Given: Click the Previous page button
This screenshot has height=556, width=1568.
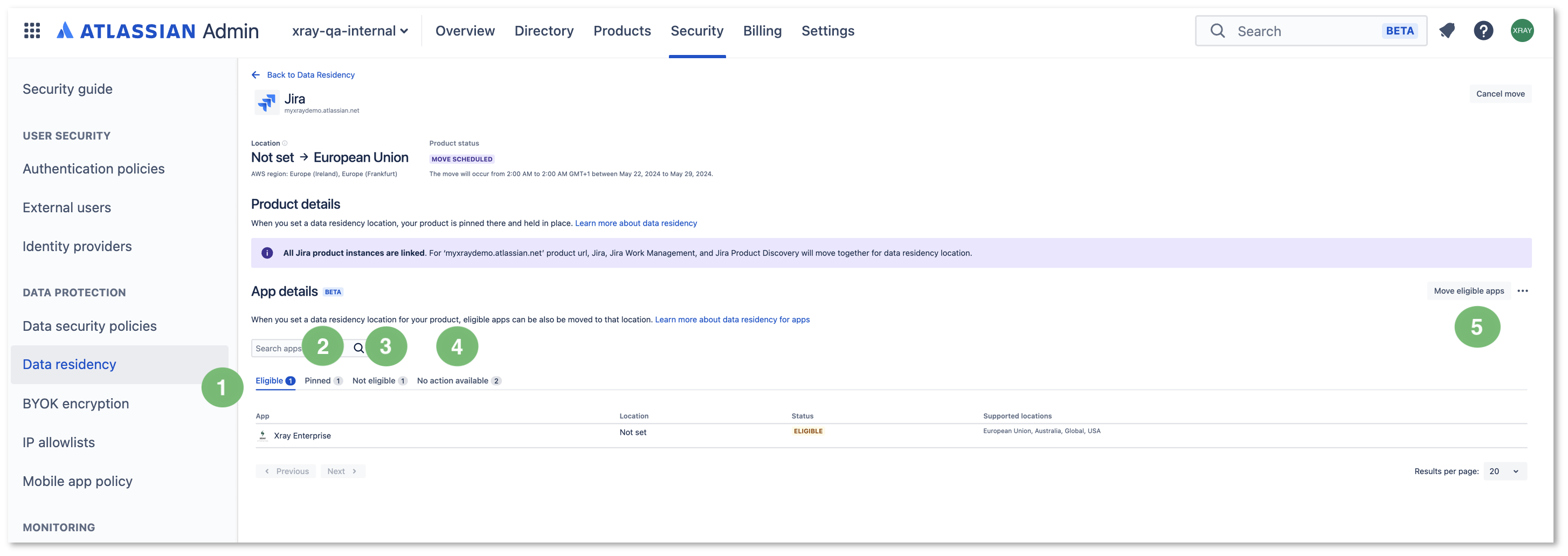Looking at the screenshot, I should pyautogui.click(x=286, y=471).
